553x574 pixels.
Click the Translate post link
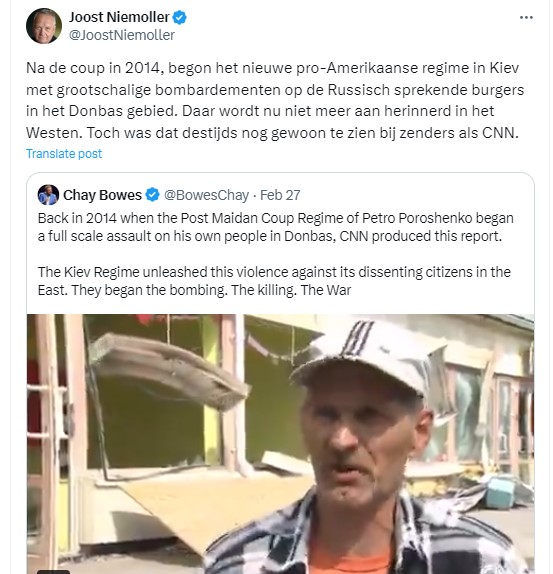click(x=64, y=154)
